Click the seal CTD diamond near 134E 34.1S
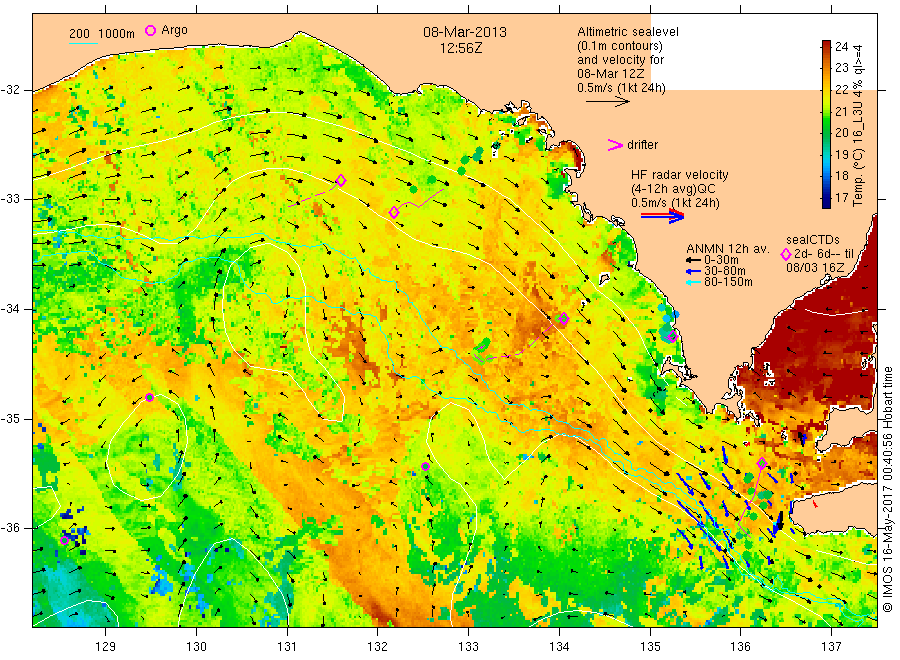Image resolution: width=900 pixels, height=660 pixels. tap(564, 319)
